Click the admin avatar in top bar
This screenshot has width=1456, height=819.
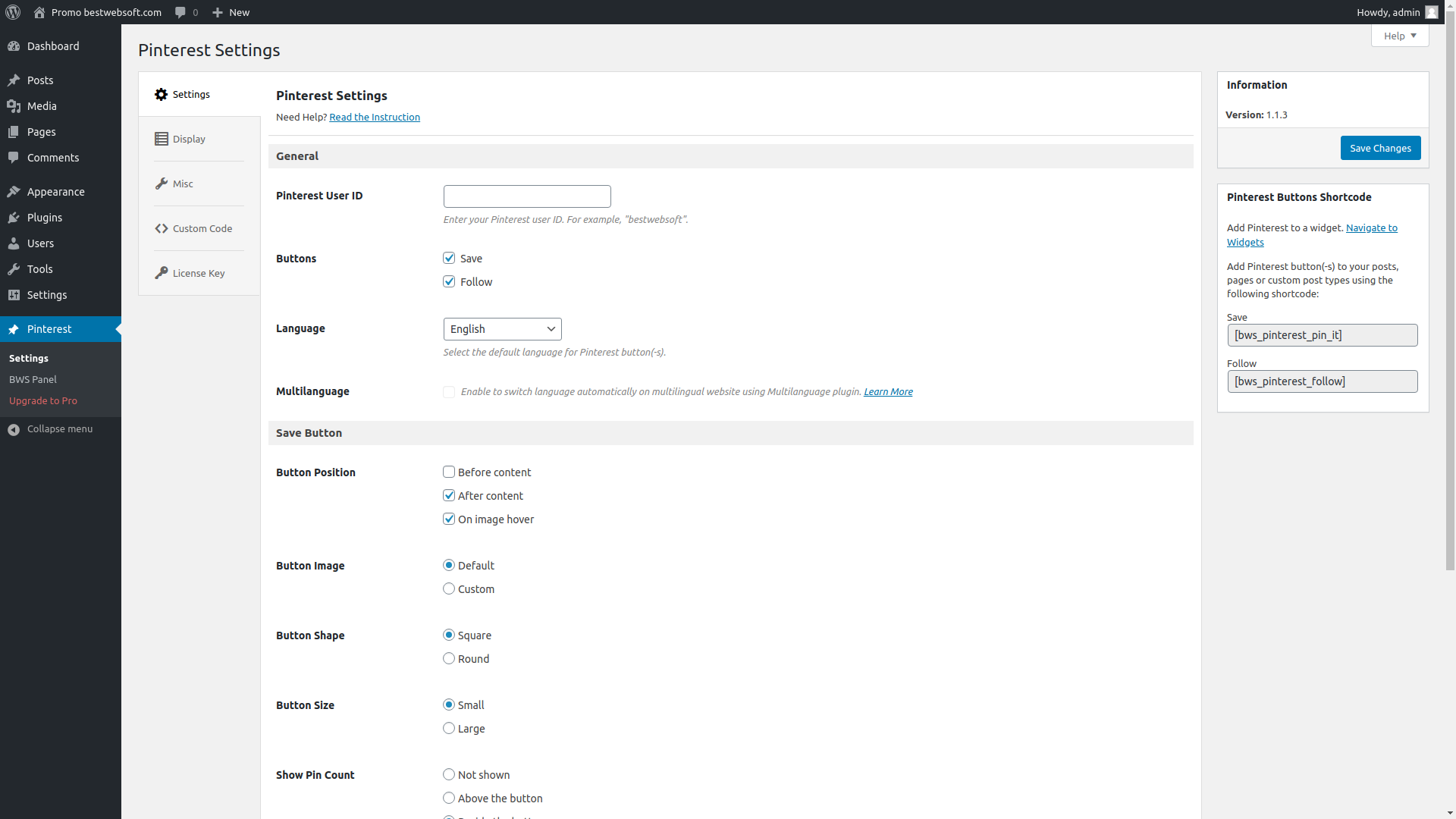click(x=1431, y=12)
